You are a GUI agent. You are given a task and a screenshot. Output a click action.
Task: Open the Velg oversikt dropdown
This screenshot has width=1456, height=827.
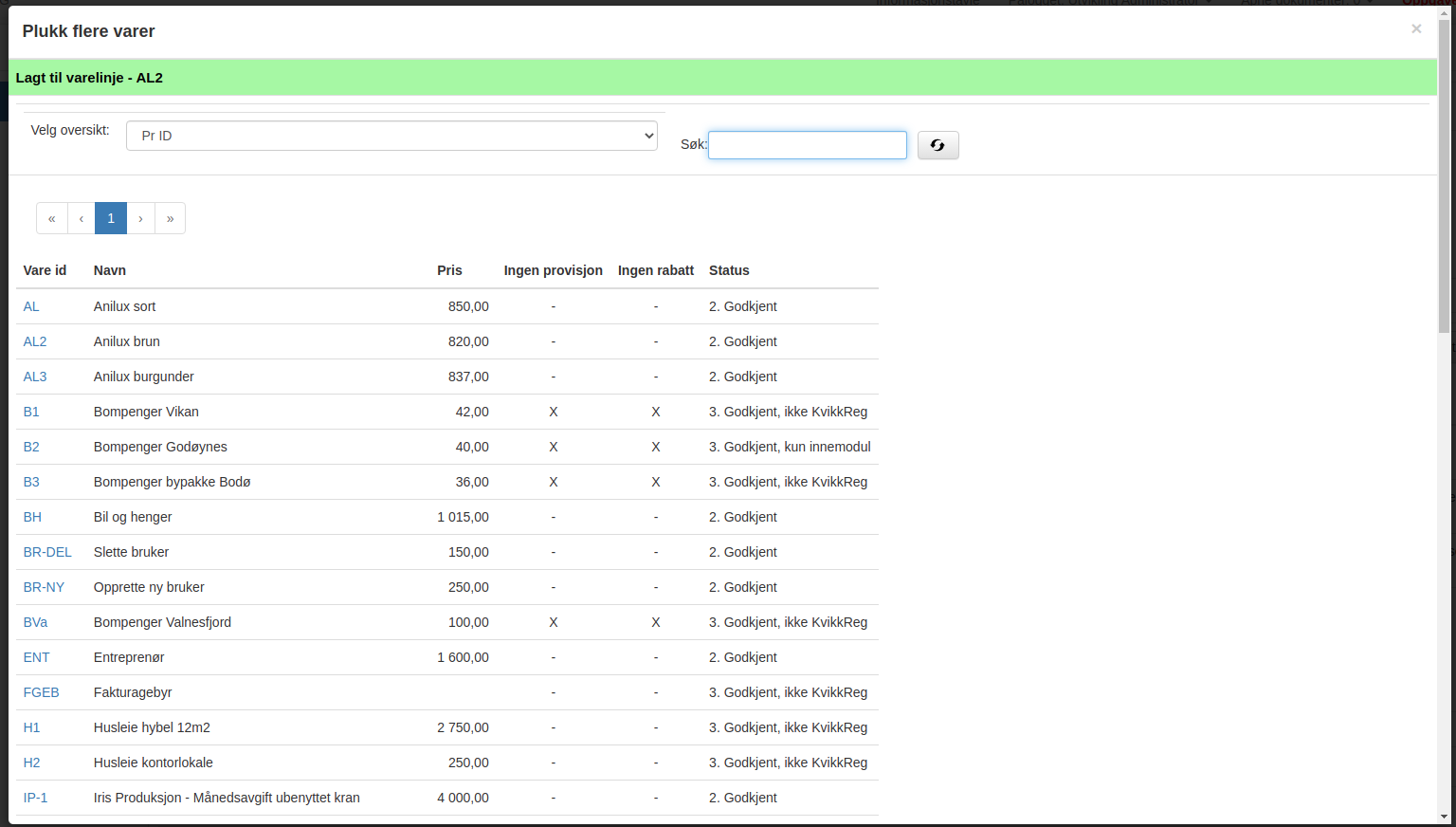point(391,136)
